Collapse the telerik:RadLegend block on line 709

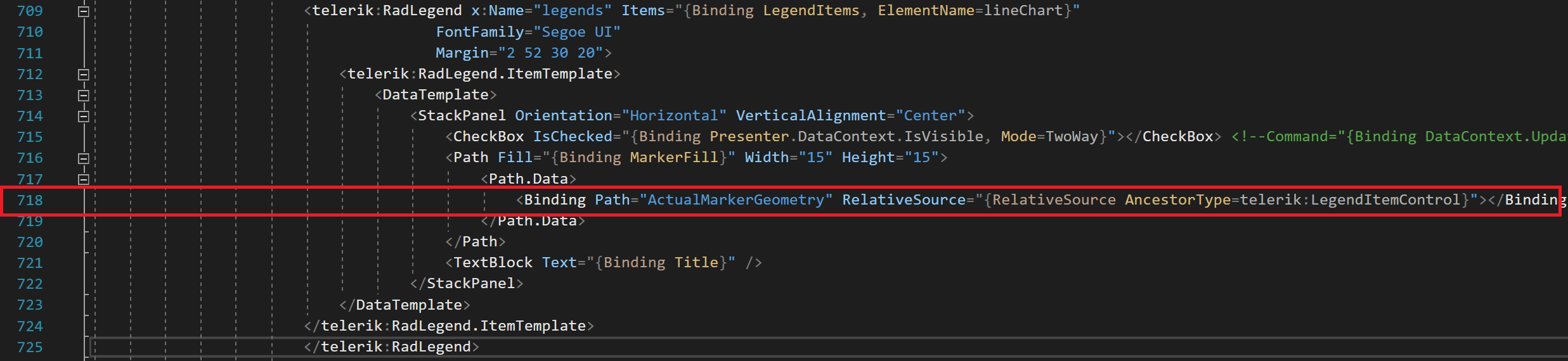point(83,11)
